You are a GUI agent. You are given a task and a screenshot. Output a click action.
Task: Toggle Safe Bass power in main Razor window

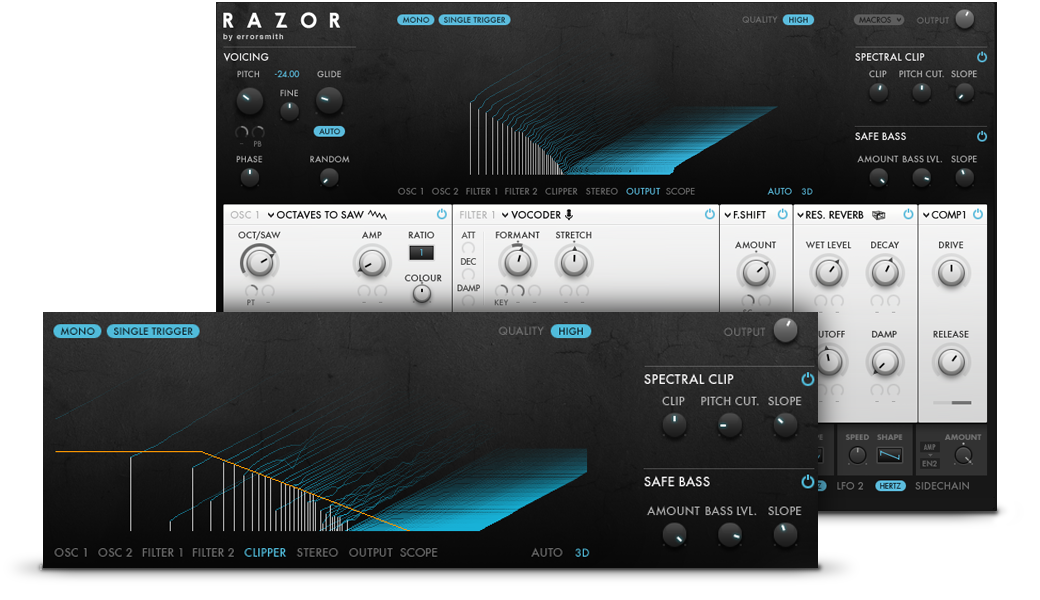[x=982, y=136]
